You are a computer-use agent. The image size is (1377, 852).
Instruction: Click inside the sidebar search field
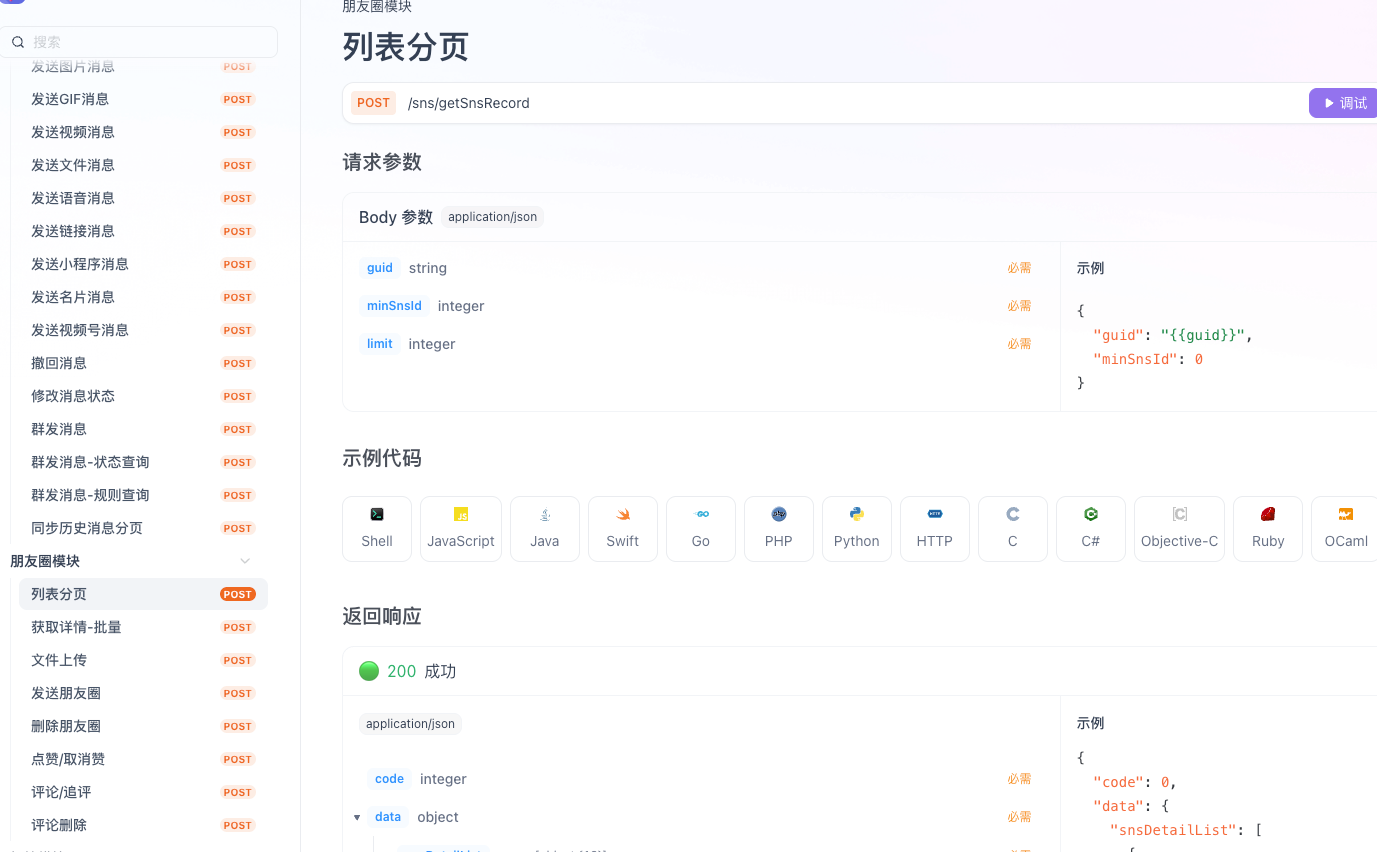(140, 42)
